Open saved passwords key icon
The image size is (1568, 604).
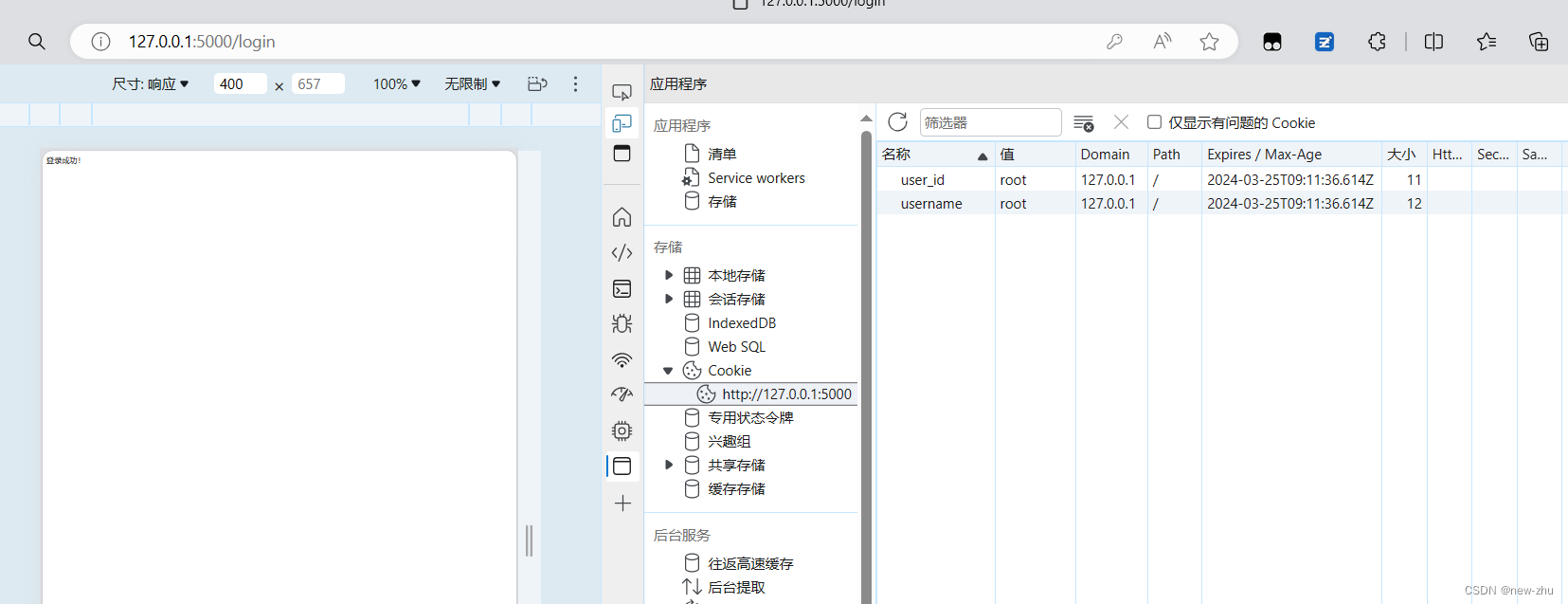tap(1115, 42)
